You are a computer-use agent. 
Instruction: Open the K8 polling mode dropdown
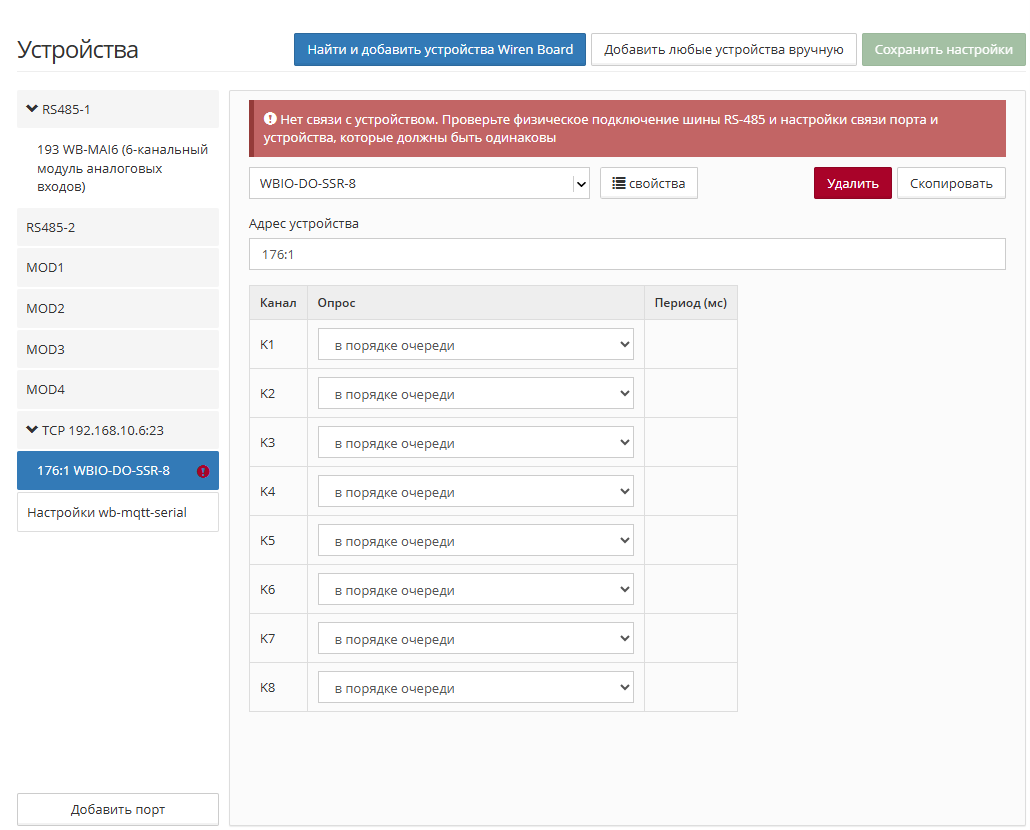[476, 688]
